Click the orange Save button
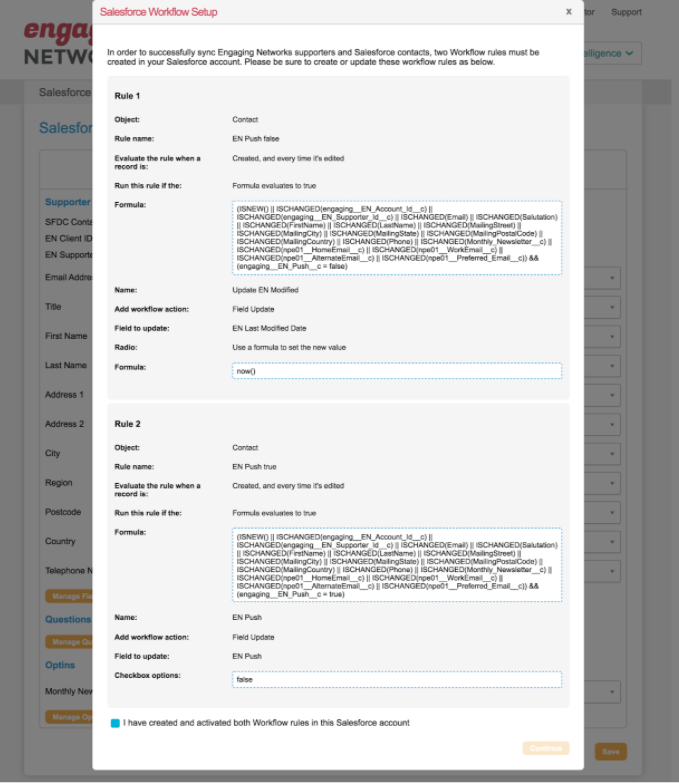Image resolution: width=679 pixels, height=783 pixels. (x=610, y=751)
